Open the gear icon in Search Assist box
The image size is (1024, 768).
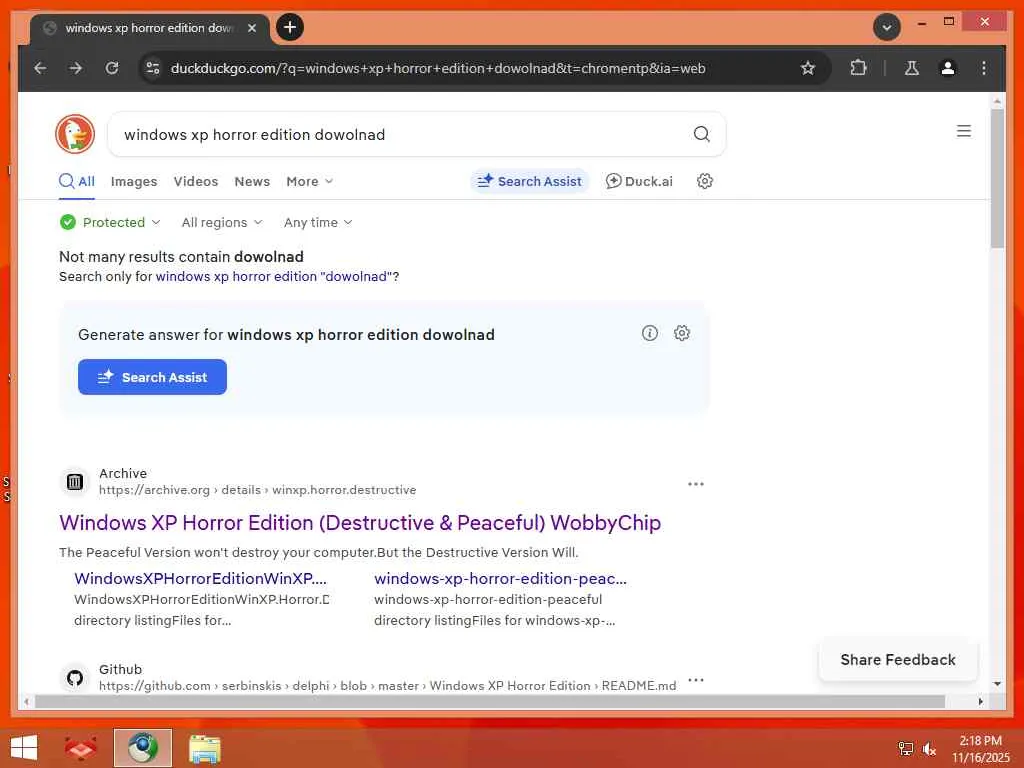pos(682,333)
